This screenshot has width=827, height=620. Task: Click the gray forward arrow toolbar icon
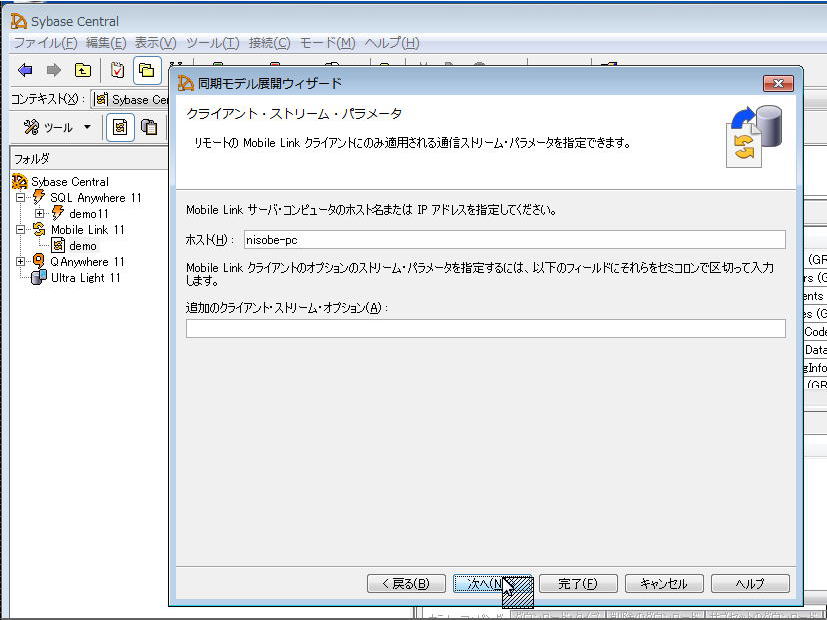54,70
